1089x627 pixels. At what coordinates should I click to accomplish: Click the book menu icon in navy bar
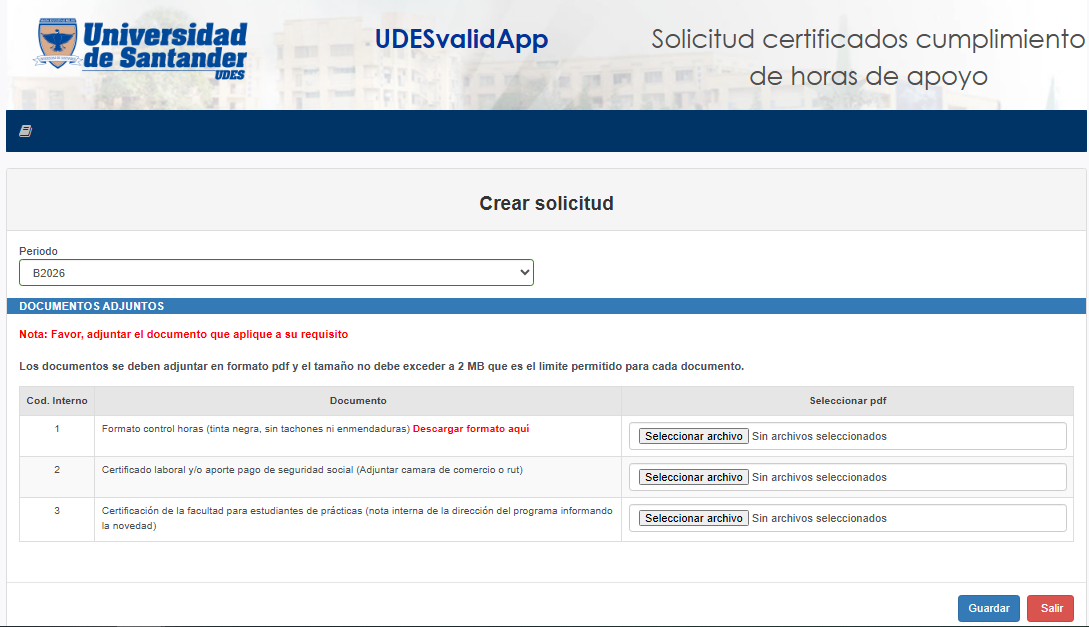tap(26, 131)
